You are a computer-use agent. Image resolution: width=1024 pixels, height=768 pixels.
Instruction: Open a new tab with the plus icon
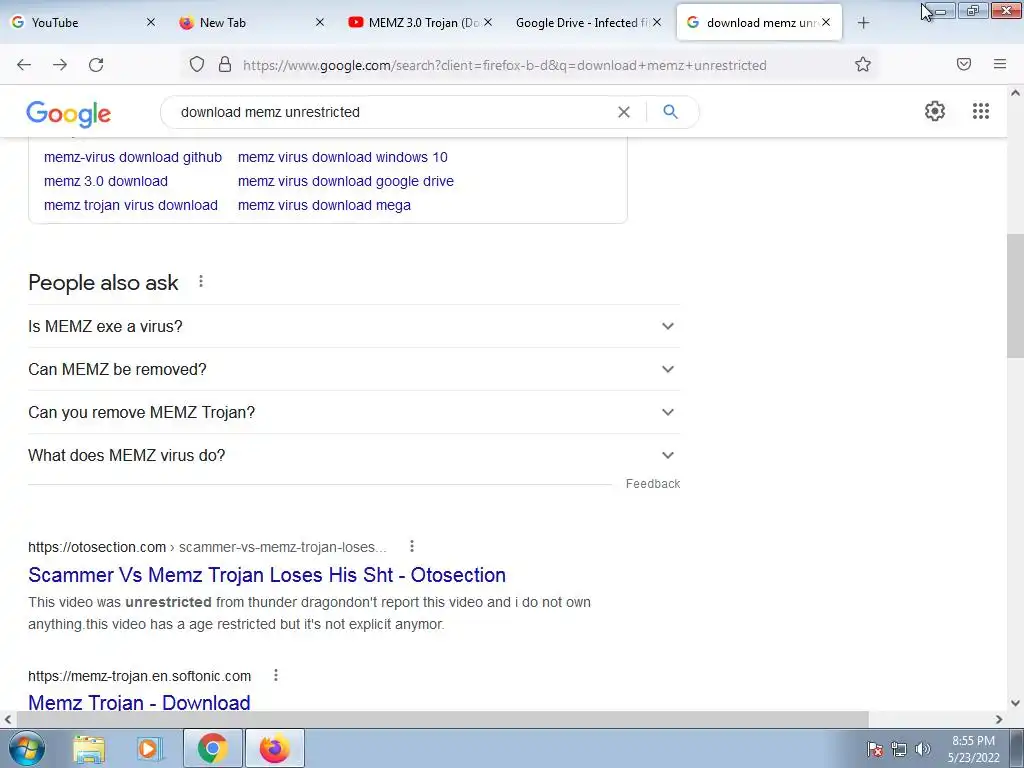click(x=863, y=23)
